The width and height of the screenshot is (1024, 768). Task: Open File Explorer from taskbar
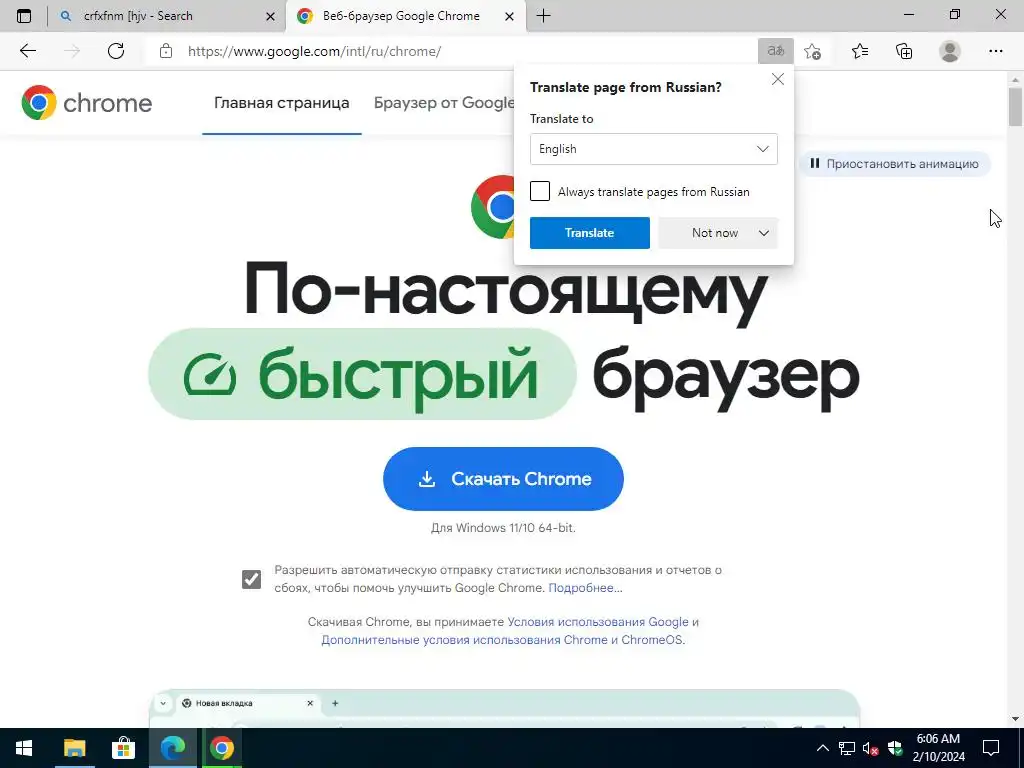coord(74,748)
